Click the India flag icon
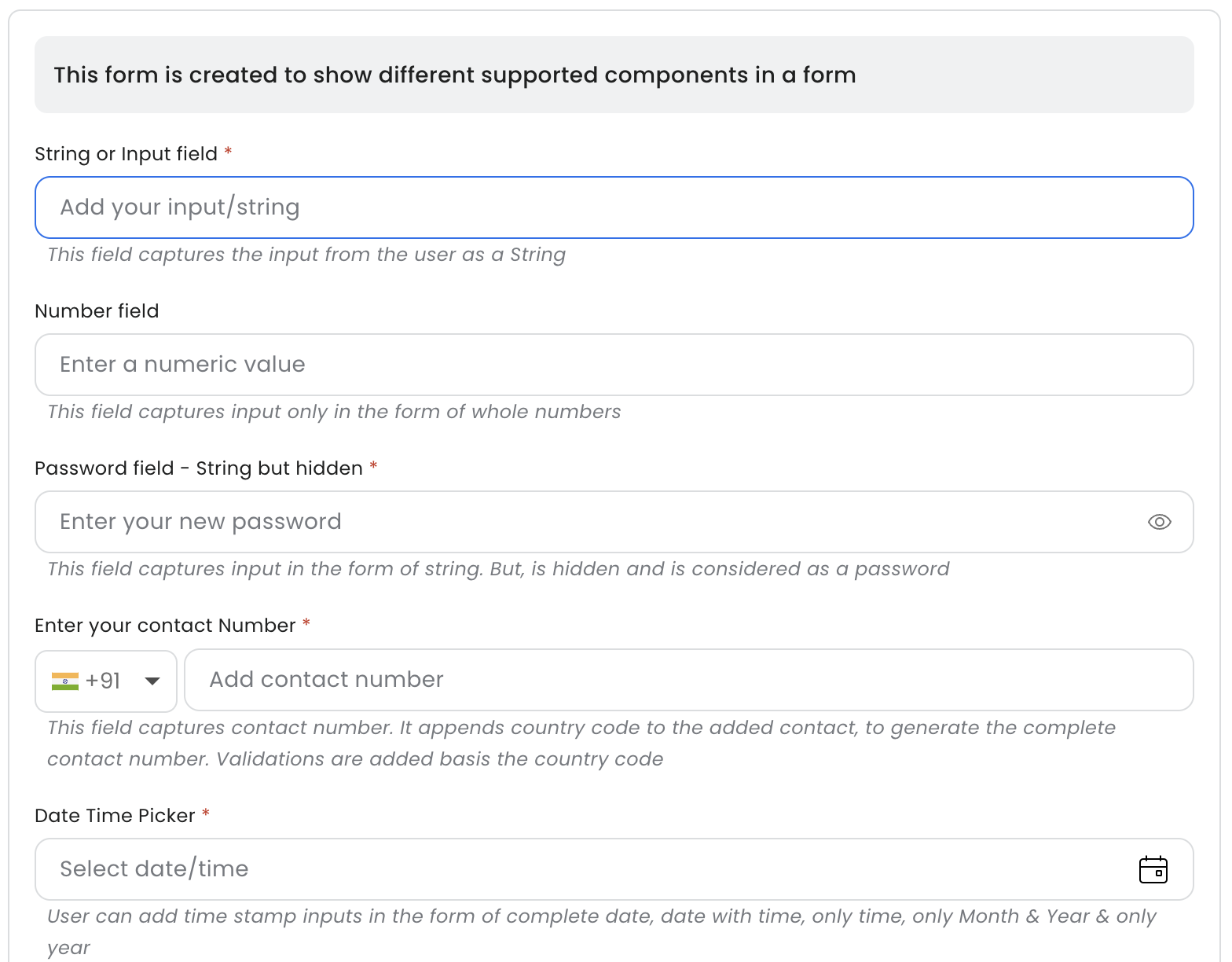Image resolution: width=1232 pixels, height=962 pixels. pos(65,681)
